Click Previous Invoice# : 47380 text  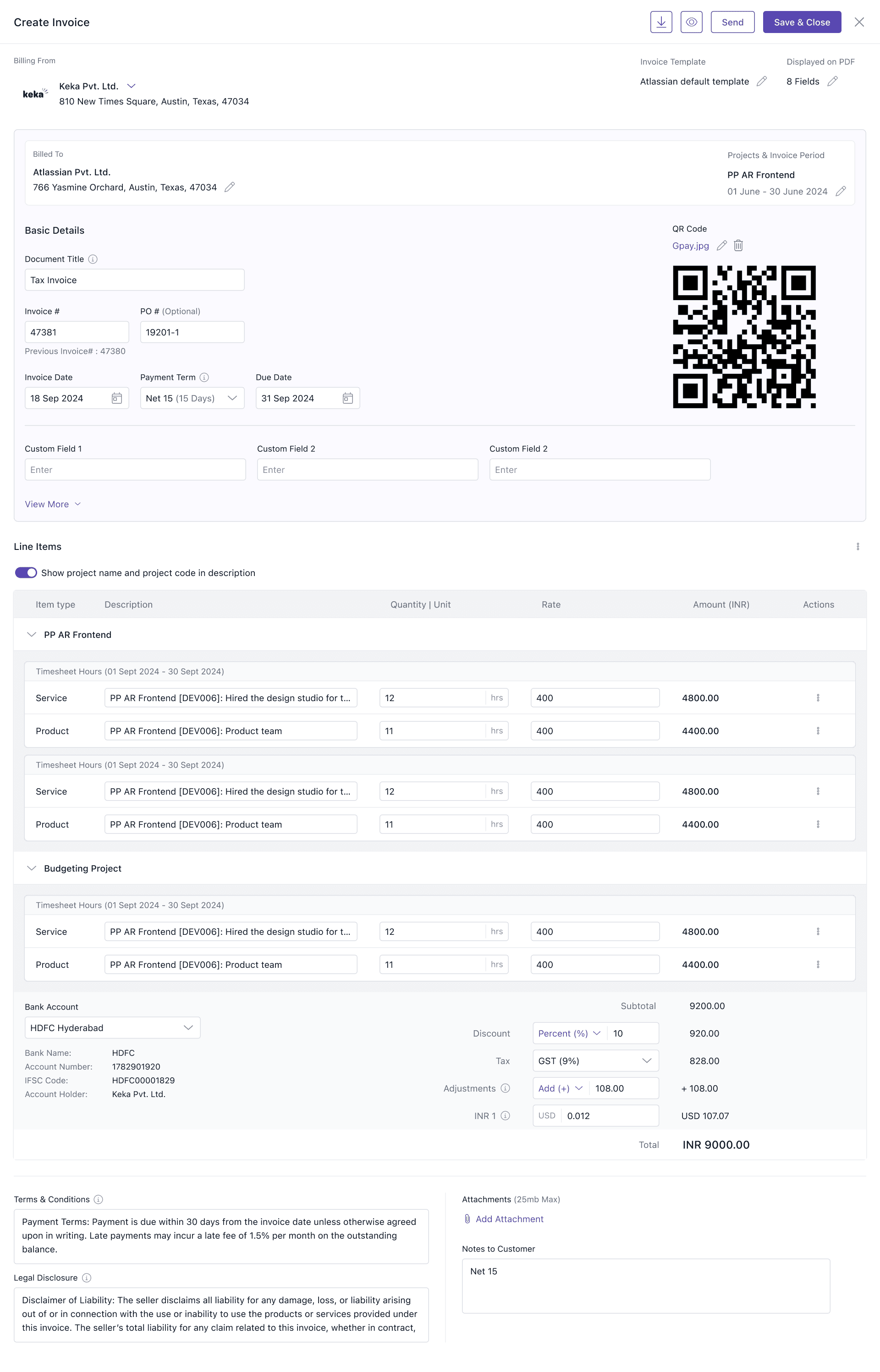[75, 351]
